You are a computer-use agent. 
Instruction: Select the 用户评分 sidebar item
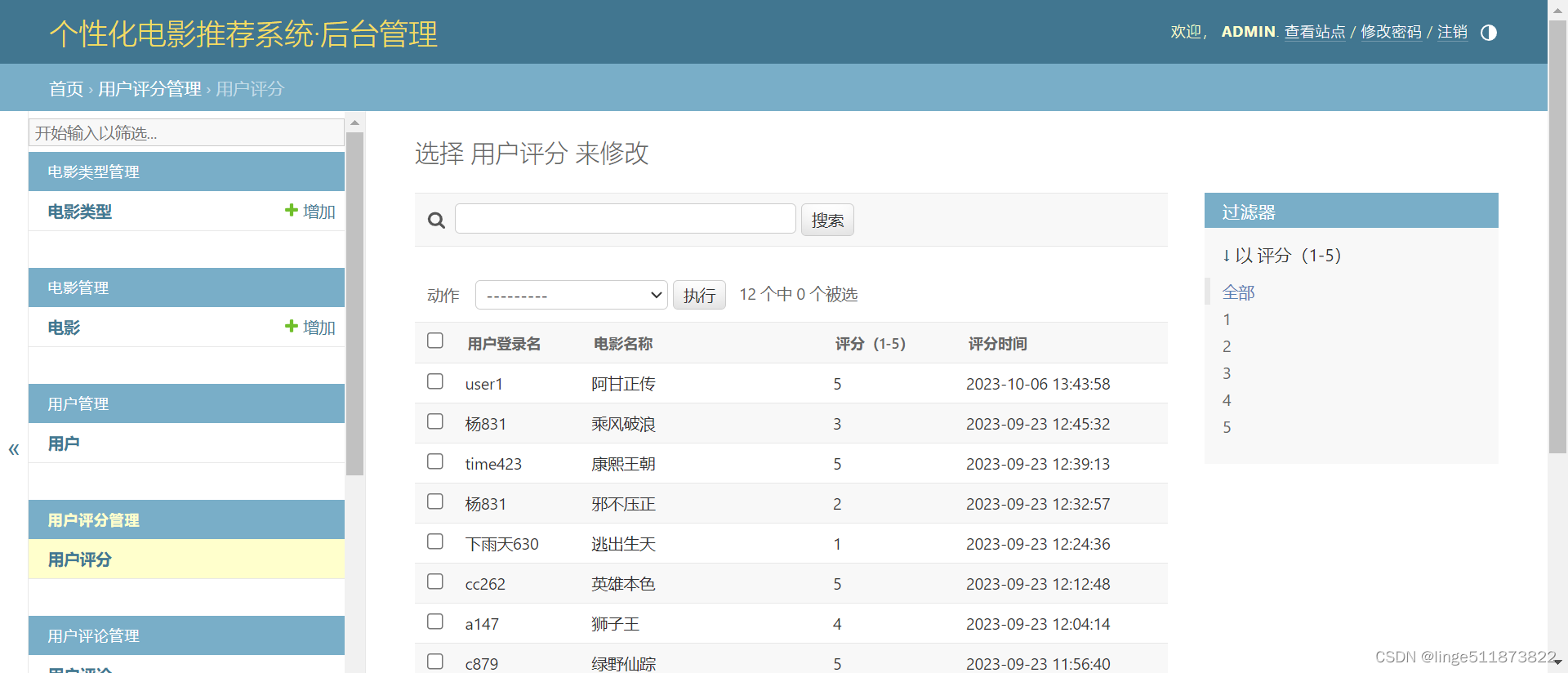coord(79,559)
